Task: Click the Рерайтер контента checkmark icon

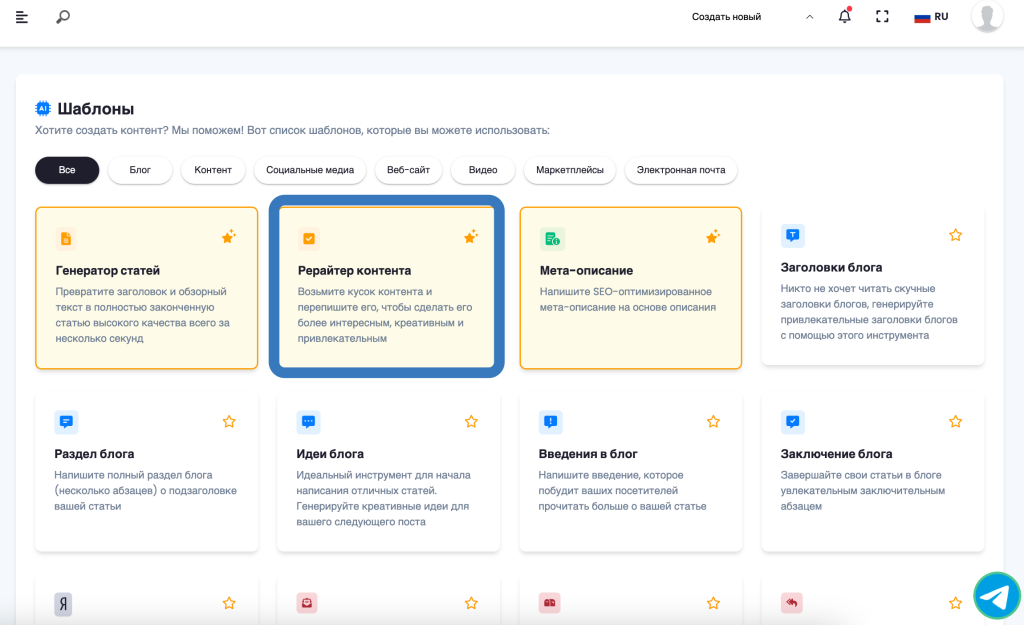Action: (309, 239)
